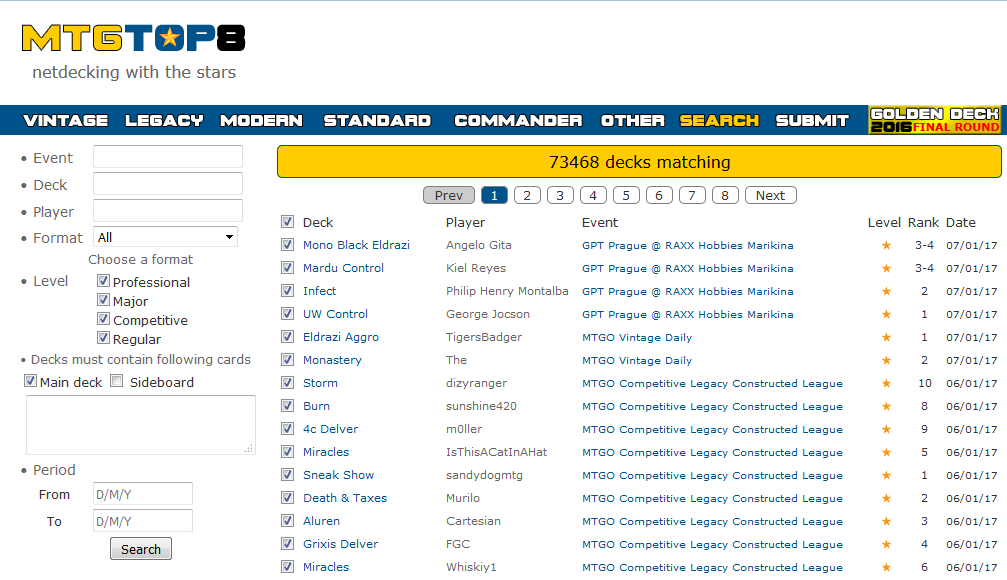This screenshot has width=1007, height=580.
Task: Uncheck the Professional level checkbox
Action: [103, 281]
